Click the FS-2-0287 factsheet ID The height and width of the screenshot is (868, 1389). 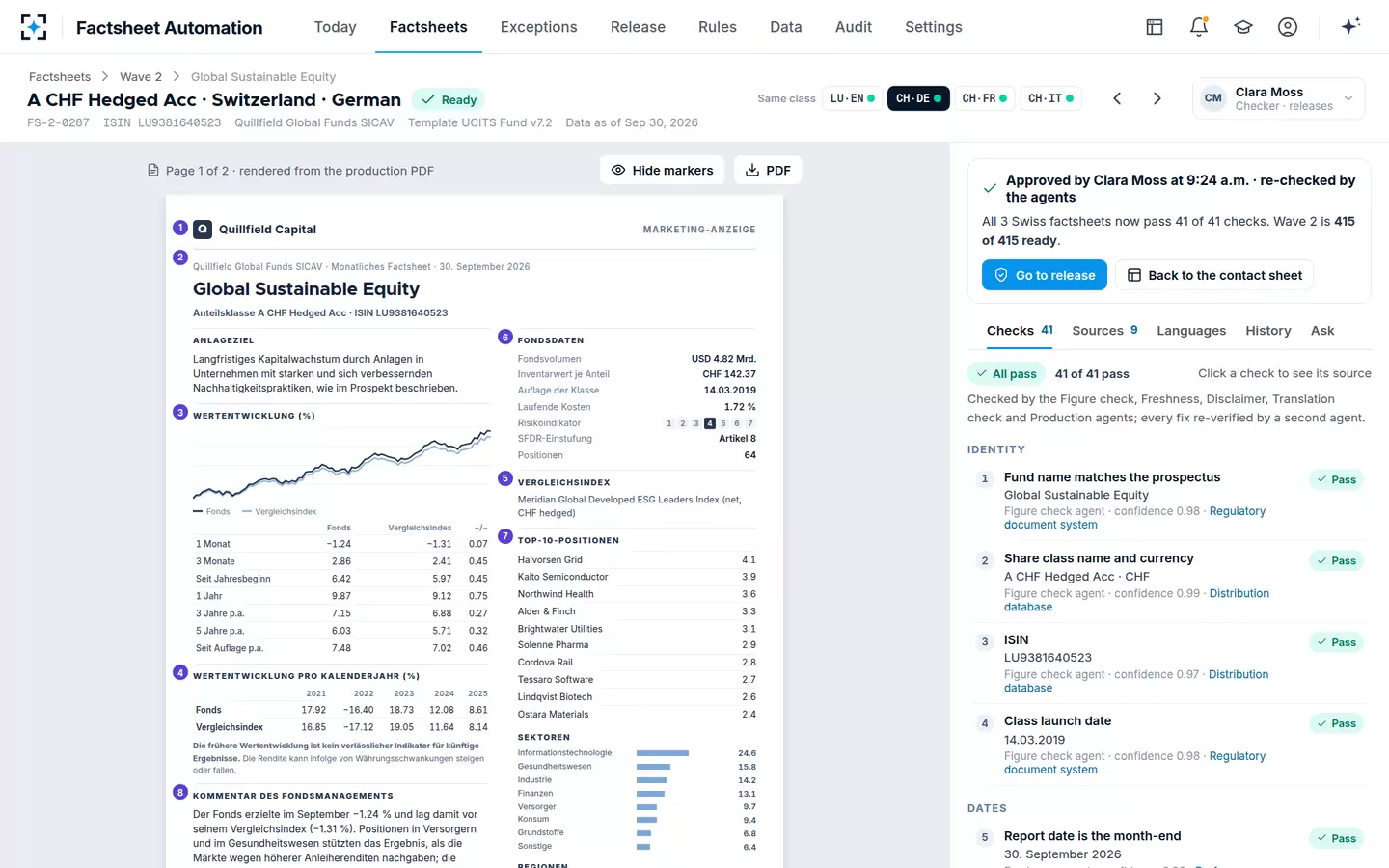[x=58, y=122]
